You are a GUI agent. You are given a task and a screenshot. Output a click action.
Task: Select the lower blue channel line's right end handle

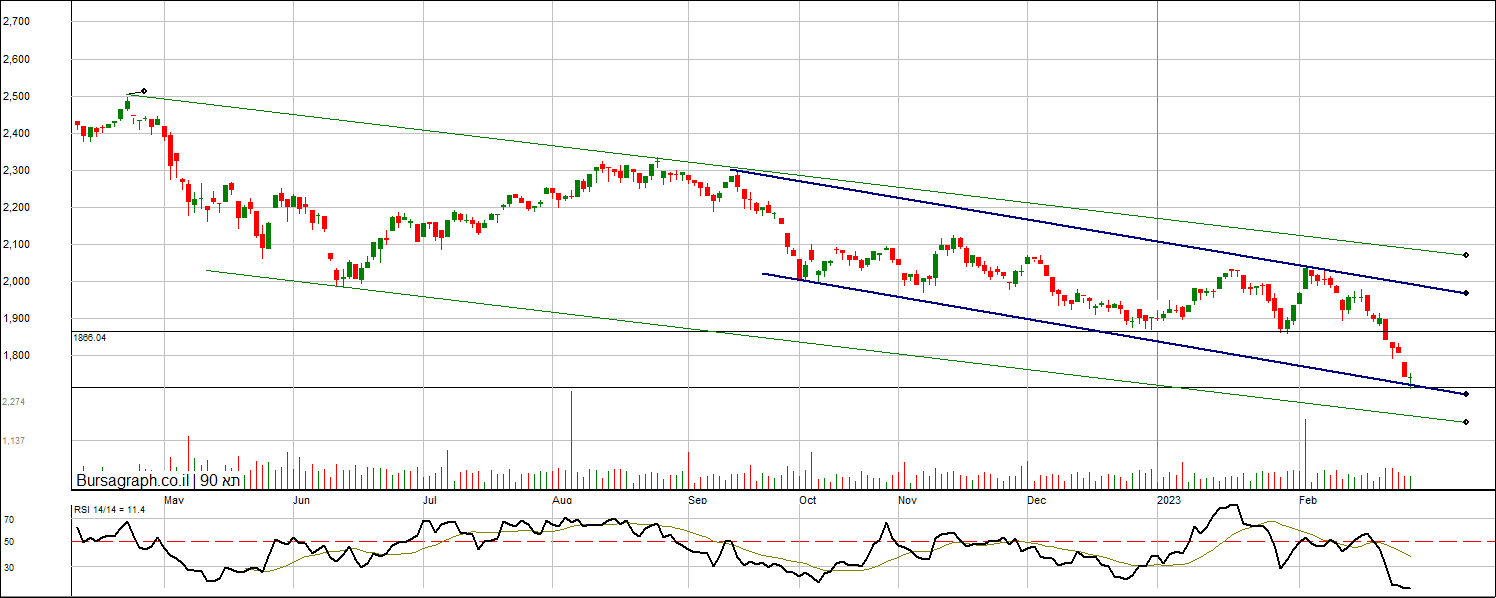point(1465,394)
